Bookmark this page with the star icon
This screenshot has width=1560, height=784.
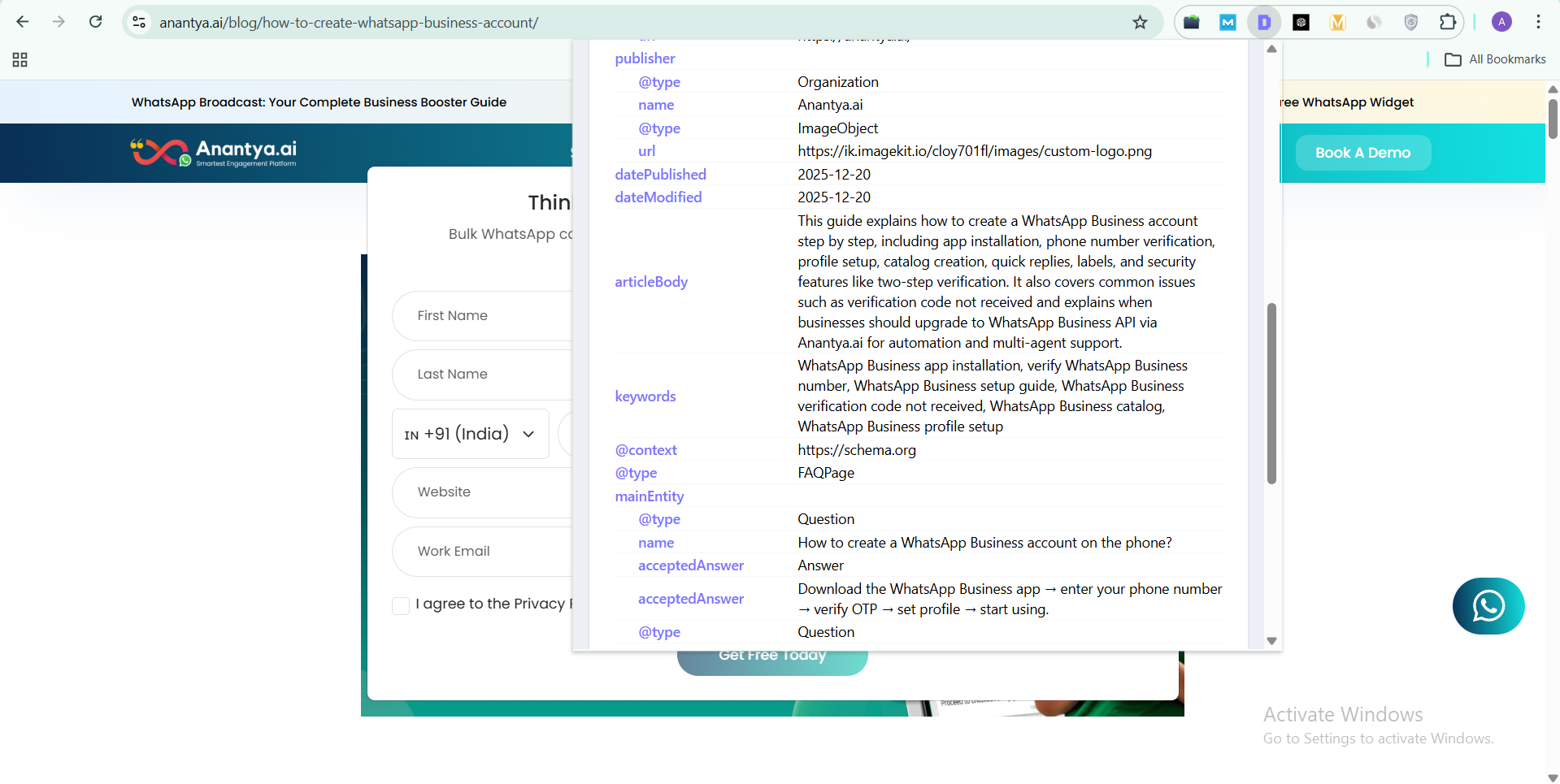click(1140, 22)
